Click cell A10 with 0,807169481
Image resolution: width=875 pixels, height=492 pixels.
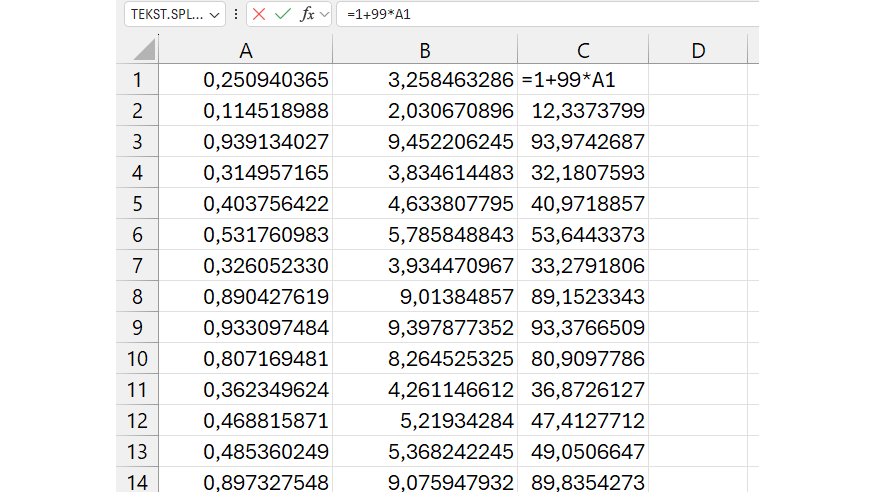tap(246, 358)
